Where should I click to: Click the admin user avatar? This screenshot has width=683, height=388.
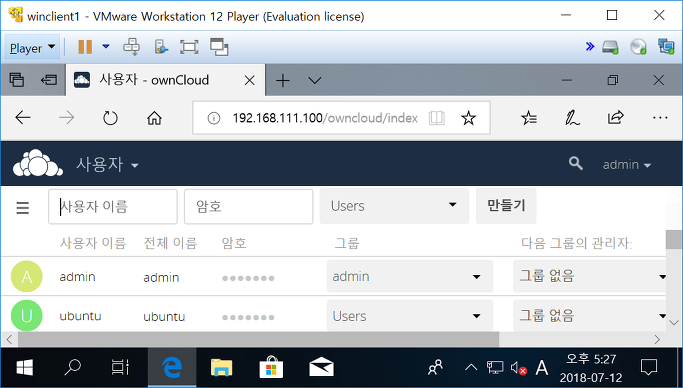[27, 277]
